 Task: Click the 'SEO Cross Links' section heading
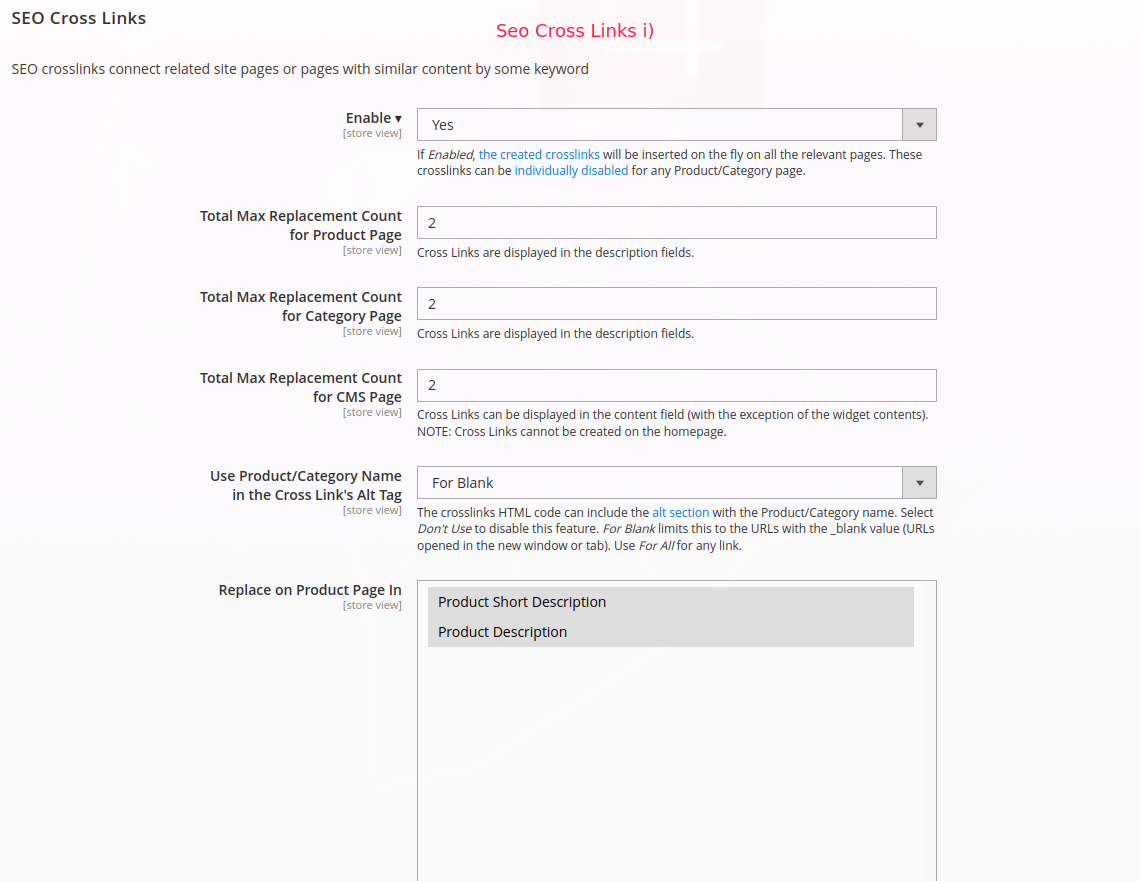pos(78,18)
